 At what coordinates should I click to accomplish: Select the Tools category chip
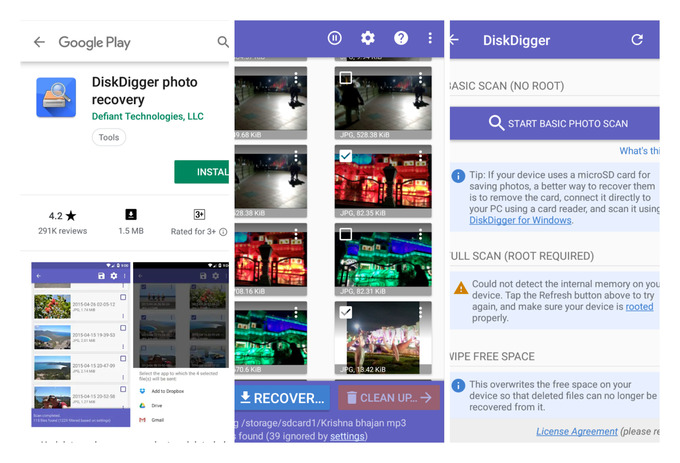click(x=109, y=137)
